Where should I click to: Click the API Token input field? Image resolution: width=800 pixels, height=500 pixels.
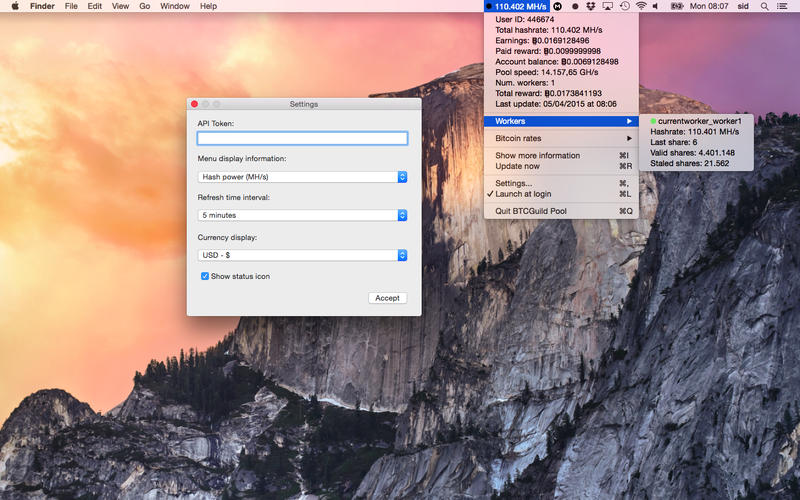coord(302,138)
